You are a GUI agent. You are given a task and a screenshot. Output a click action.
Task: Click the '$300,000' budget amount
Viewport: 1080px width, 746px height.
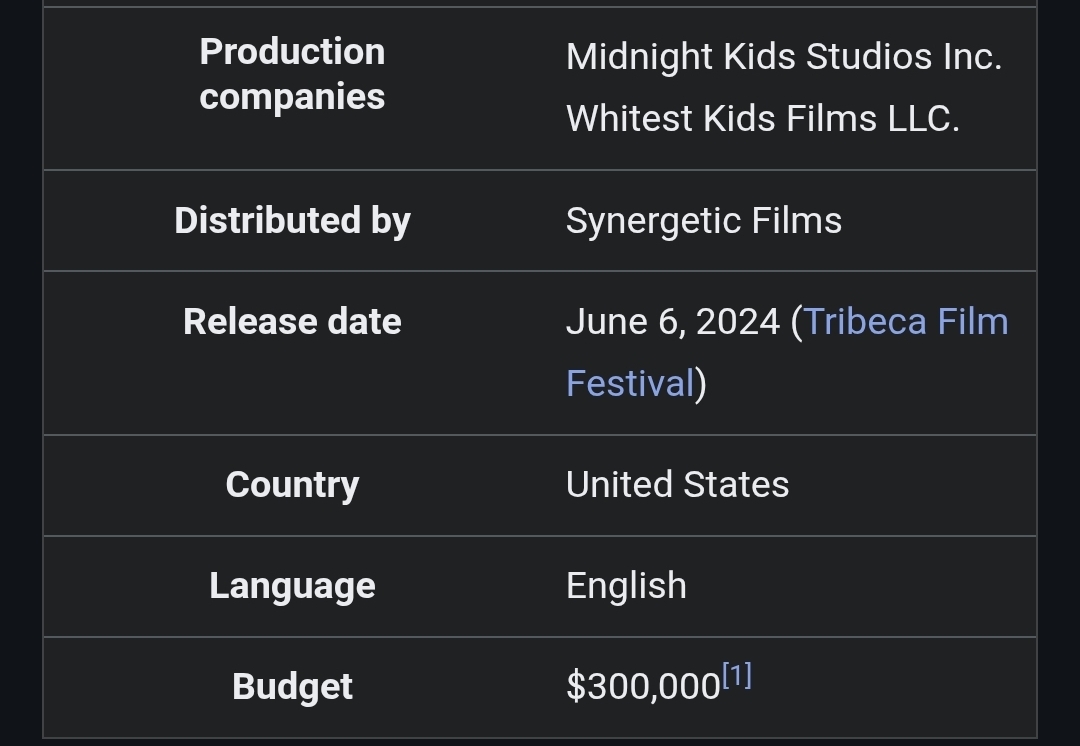(642, 687)
